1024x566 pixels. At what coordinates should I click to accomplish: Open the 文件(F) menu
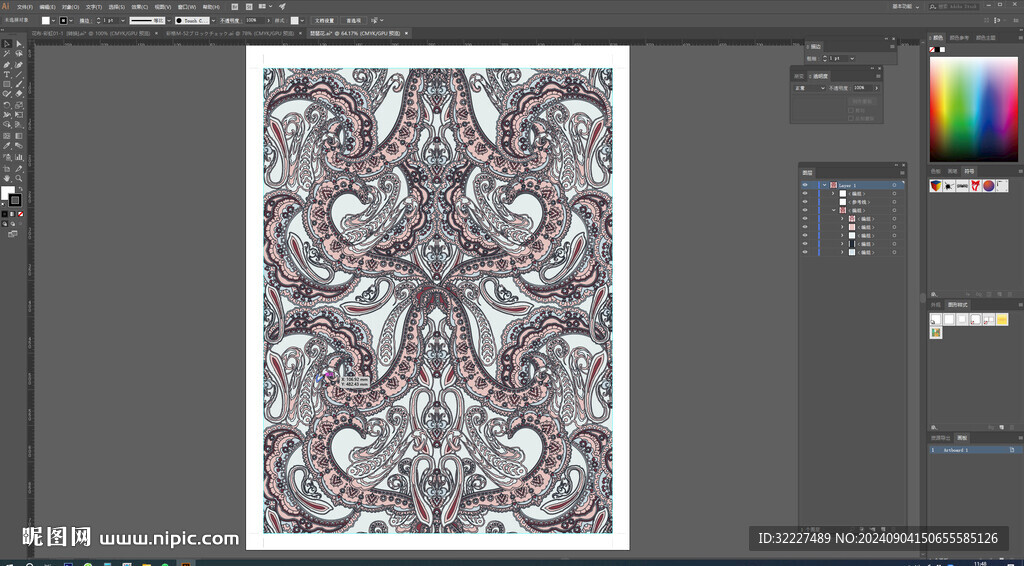tap(24, 6)
